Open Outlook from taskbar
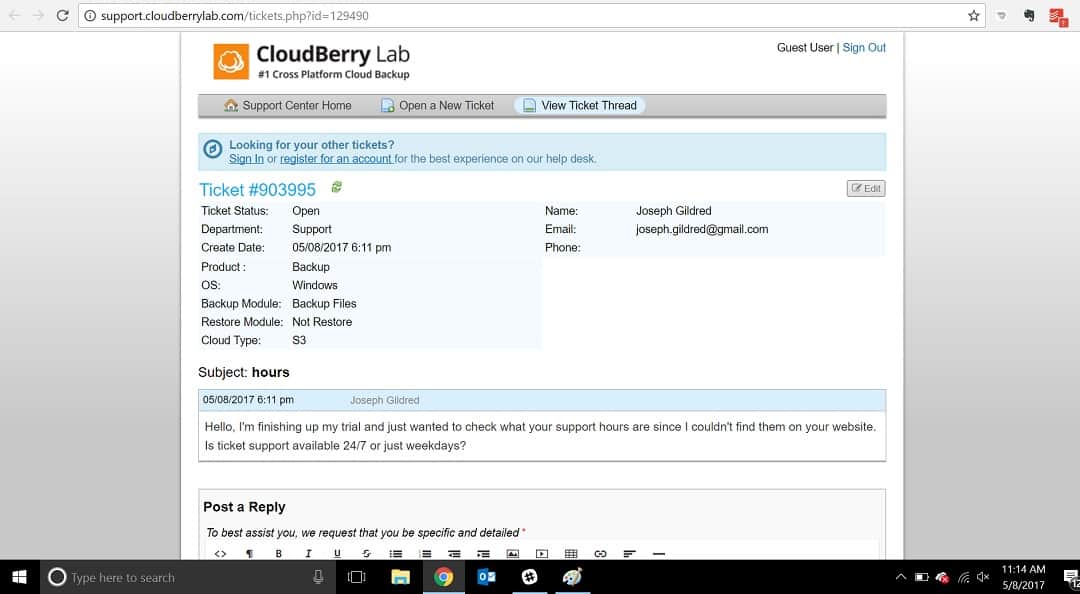Image resolution: width=1080 pixels, height=594 pixels. click(486, 577)
